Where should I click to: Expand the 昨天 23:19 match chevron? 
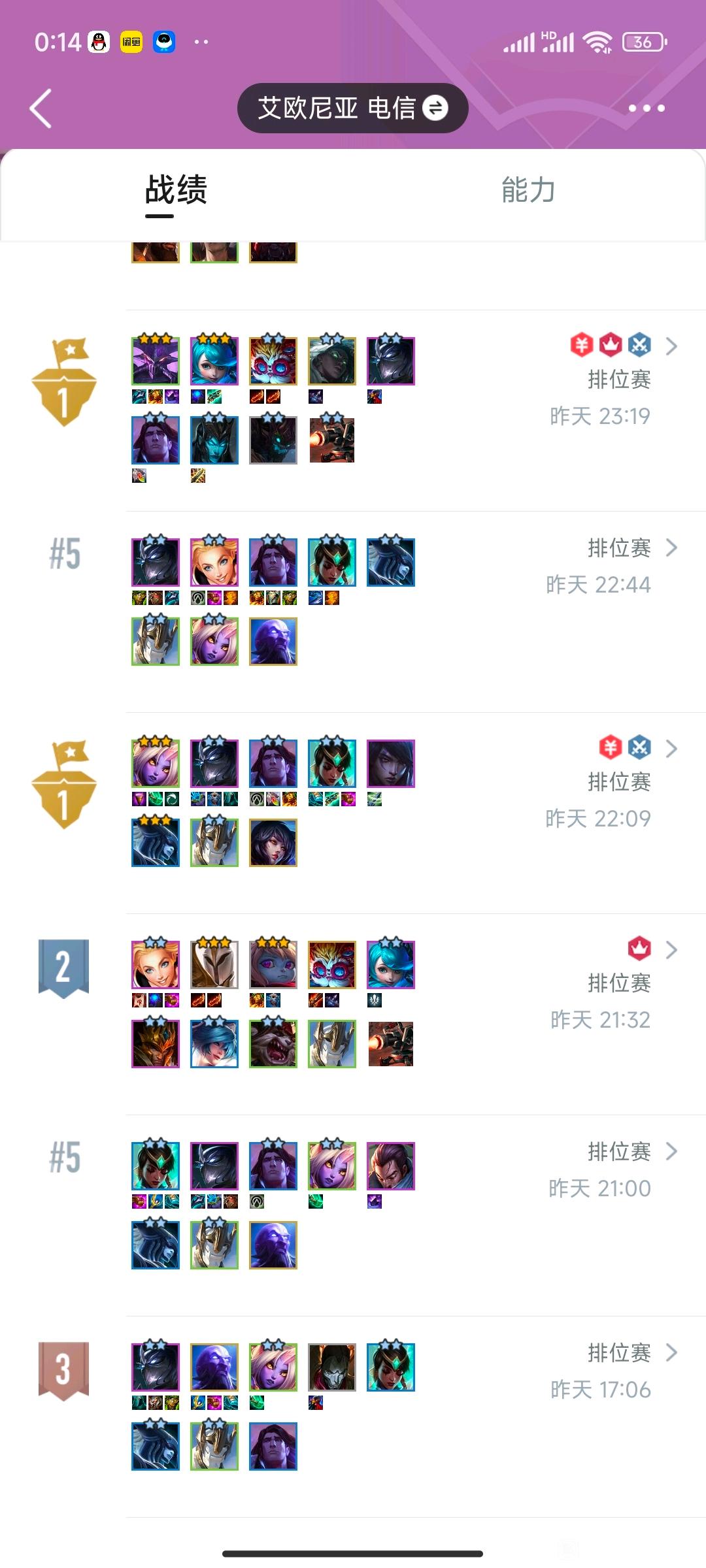(671, 346)
